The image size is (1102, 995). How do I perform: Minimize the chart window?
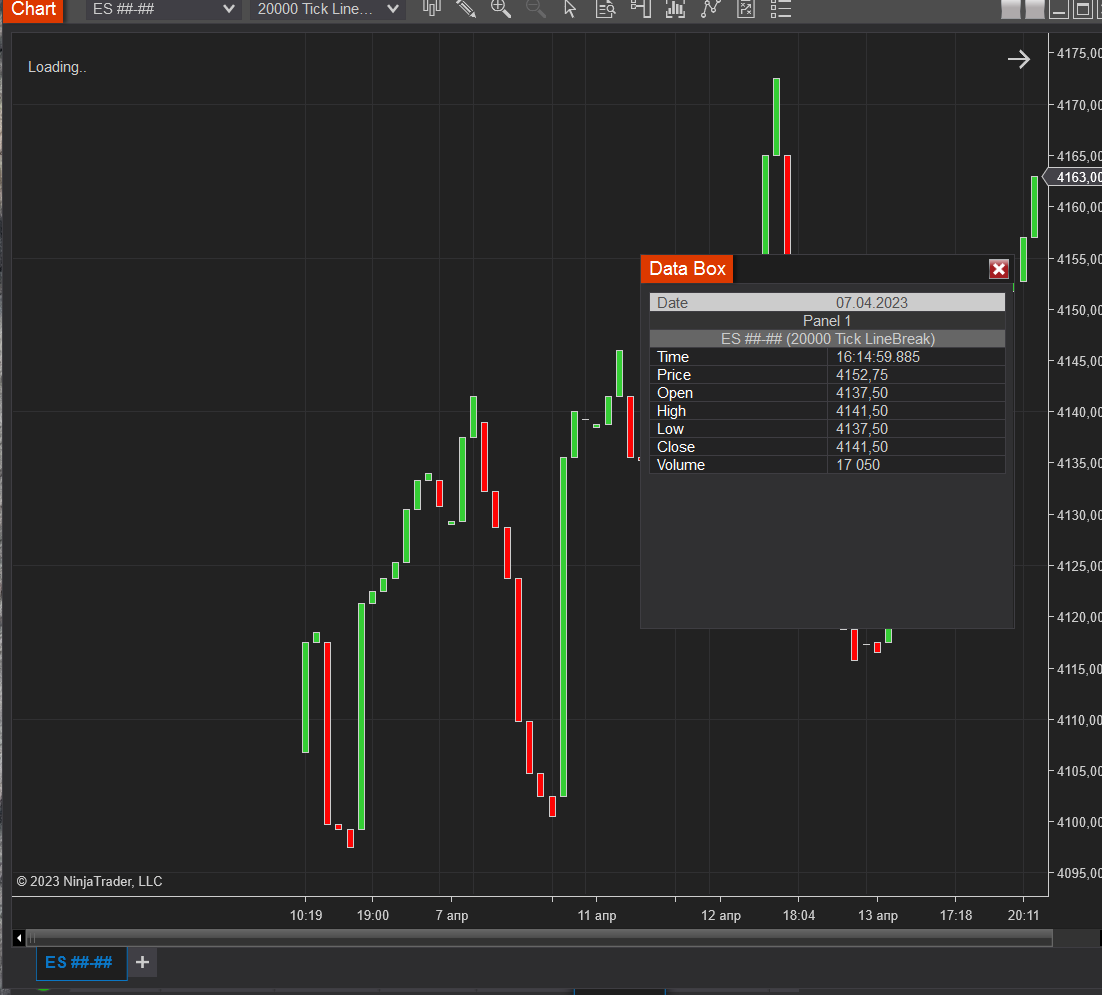1058,10
